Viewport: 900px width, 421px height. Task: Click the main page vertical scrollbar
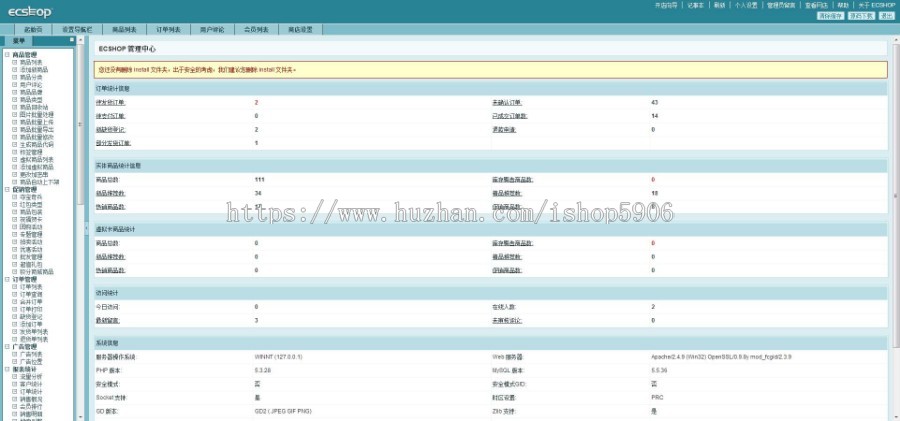(896, 195)
